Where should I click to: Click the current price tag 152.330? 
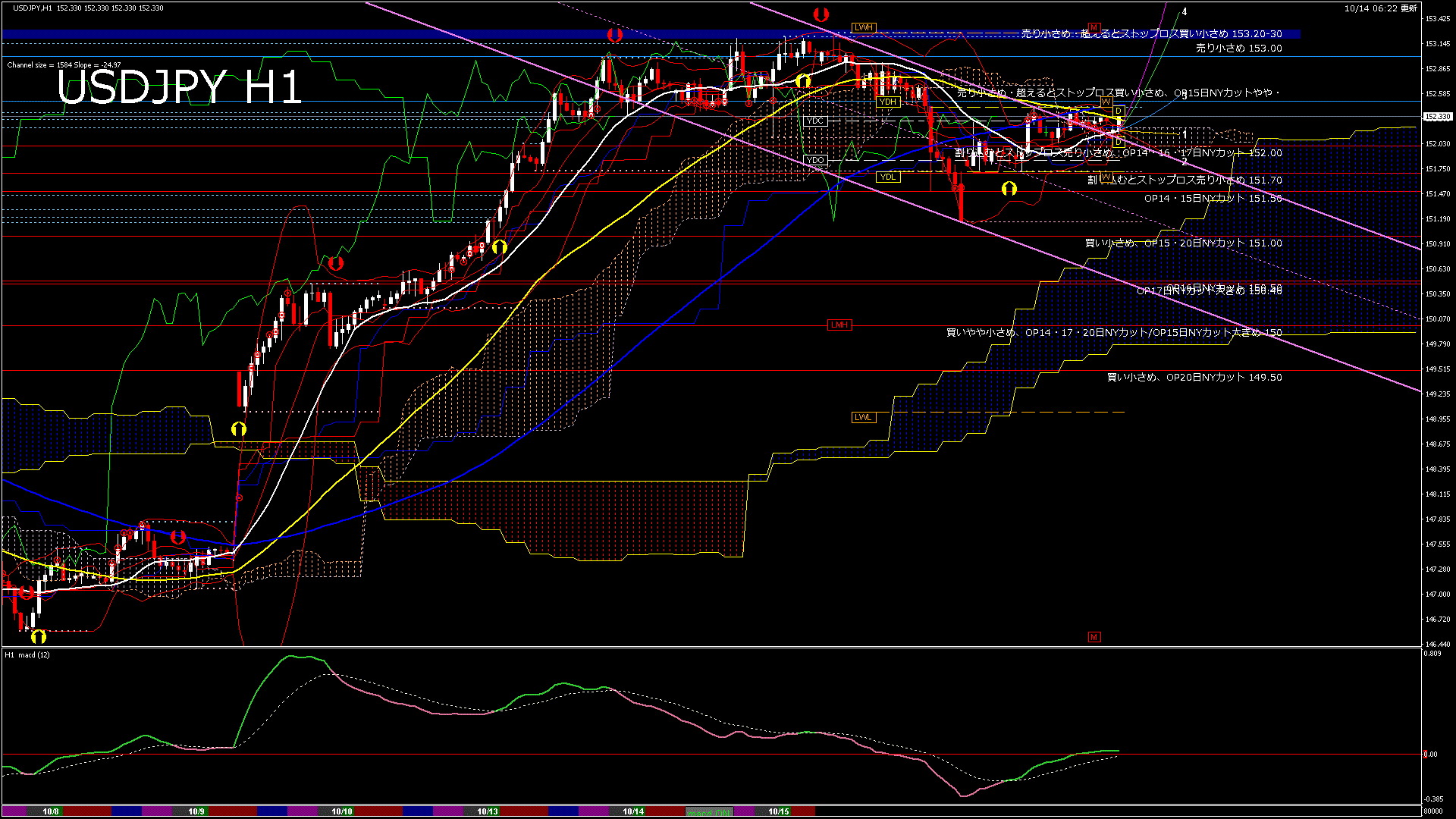click(1437, 117)
